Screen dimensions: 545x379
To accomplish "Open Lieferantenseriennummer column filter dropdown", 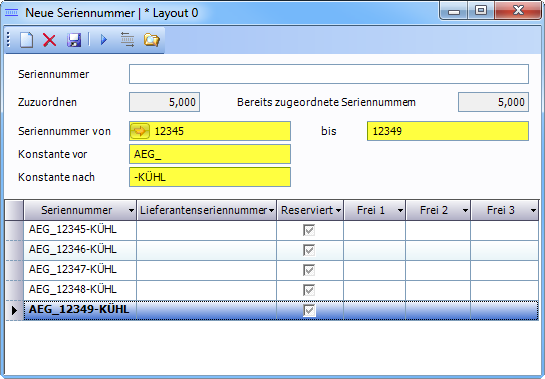I will pos(271,210).
